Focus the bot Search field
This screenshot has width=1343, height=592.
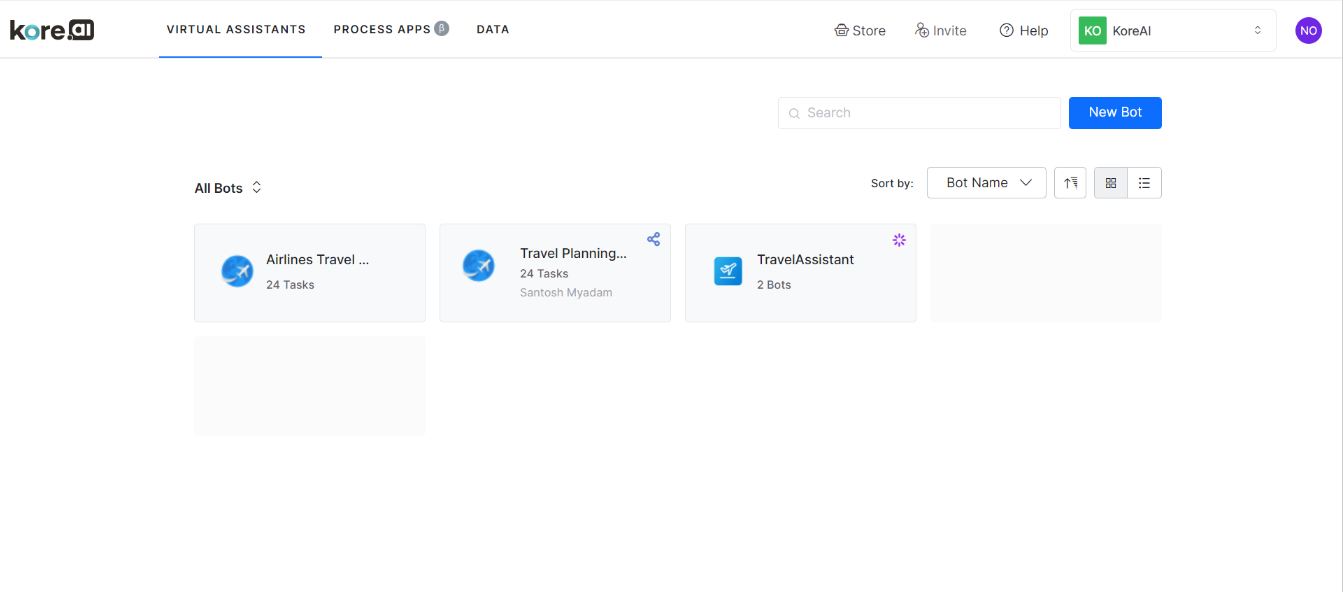(x=919, y=113)
